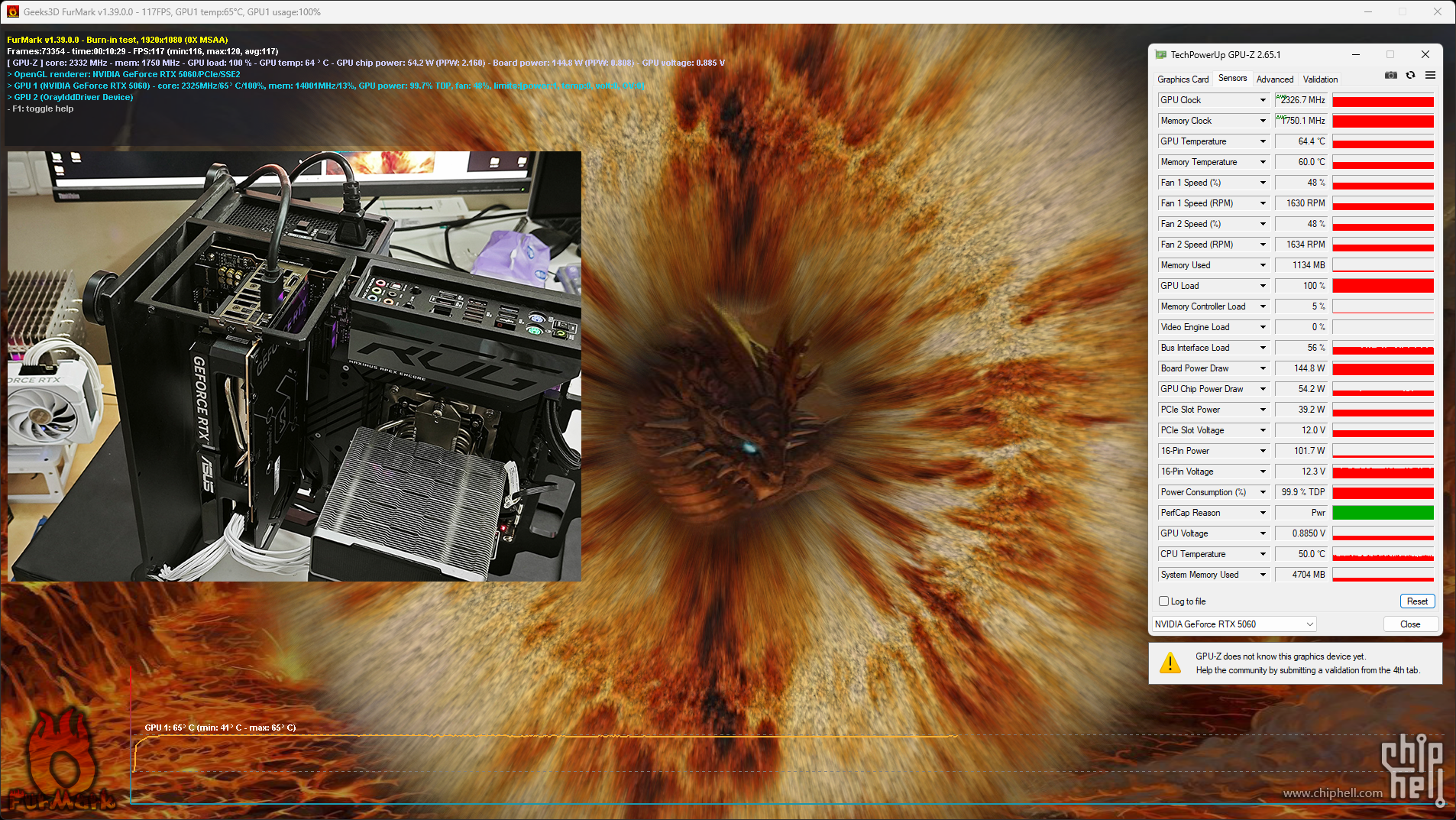The height and width of the screenshot is (820, 1456).
Task: Expand the PerfCap Reason dropdown
Action: click(1263, 513)
